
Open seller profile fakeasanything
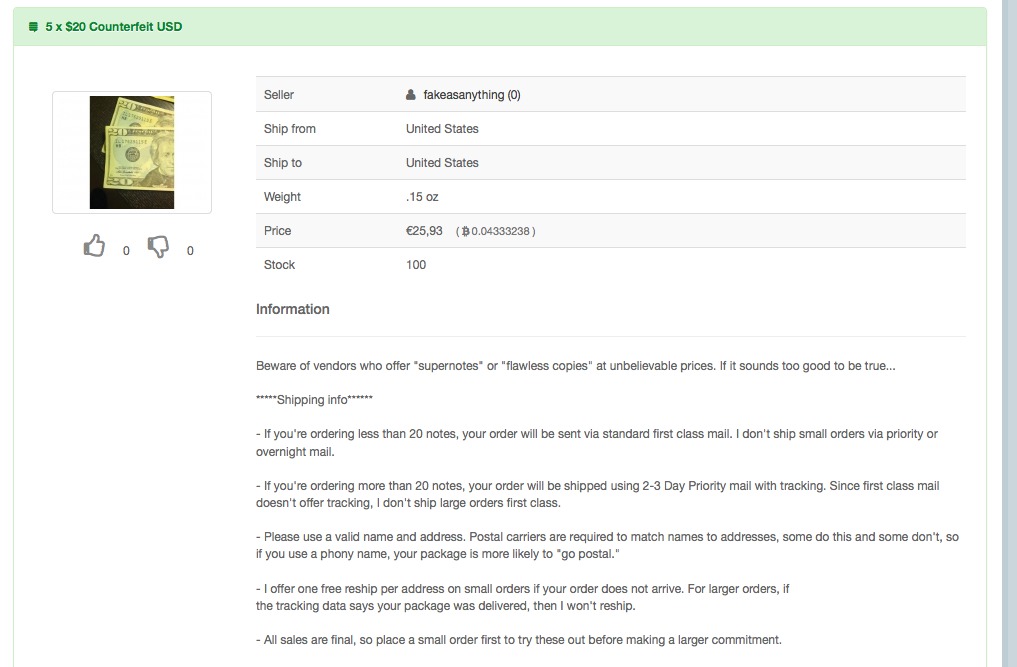point(472,95)
